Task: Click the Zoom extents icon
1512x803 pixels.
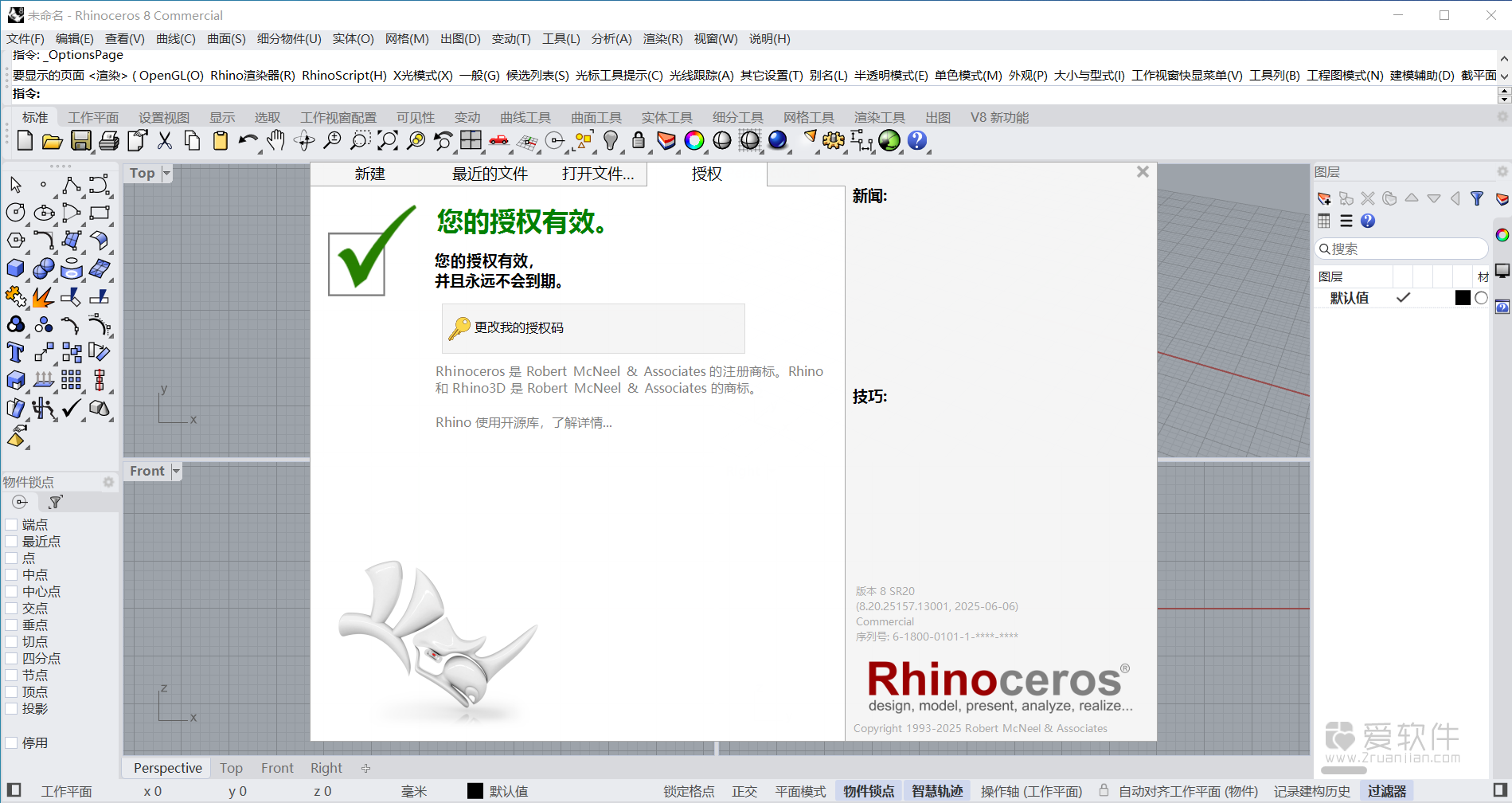Action: [x=388, y=141]
